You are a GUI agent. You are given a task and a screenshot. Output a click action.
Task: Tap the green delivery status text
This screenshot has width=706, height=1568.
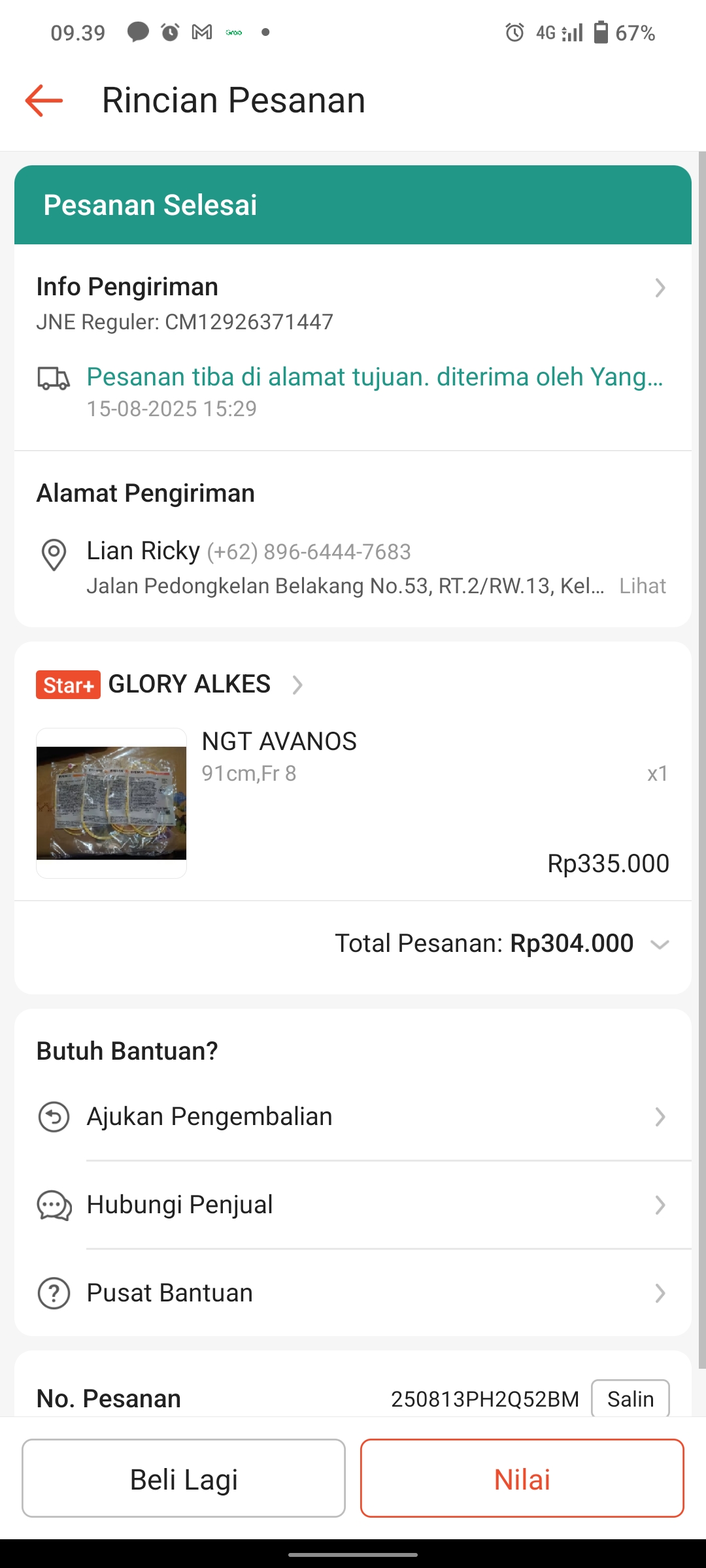(x=375, y=377)
